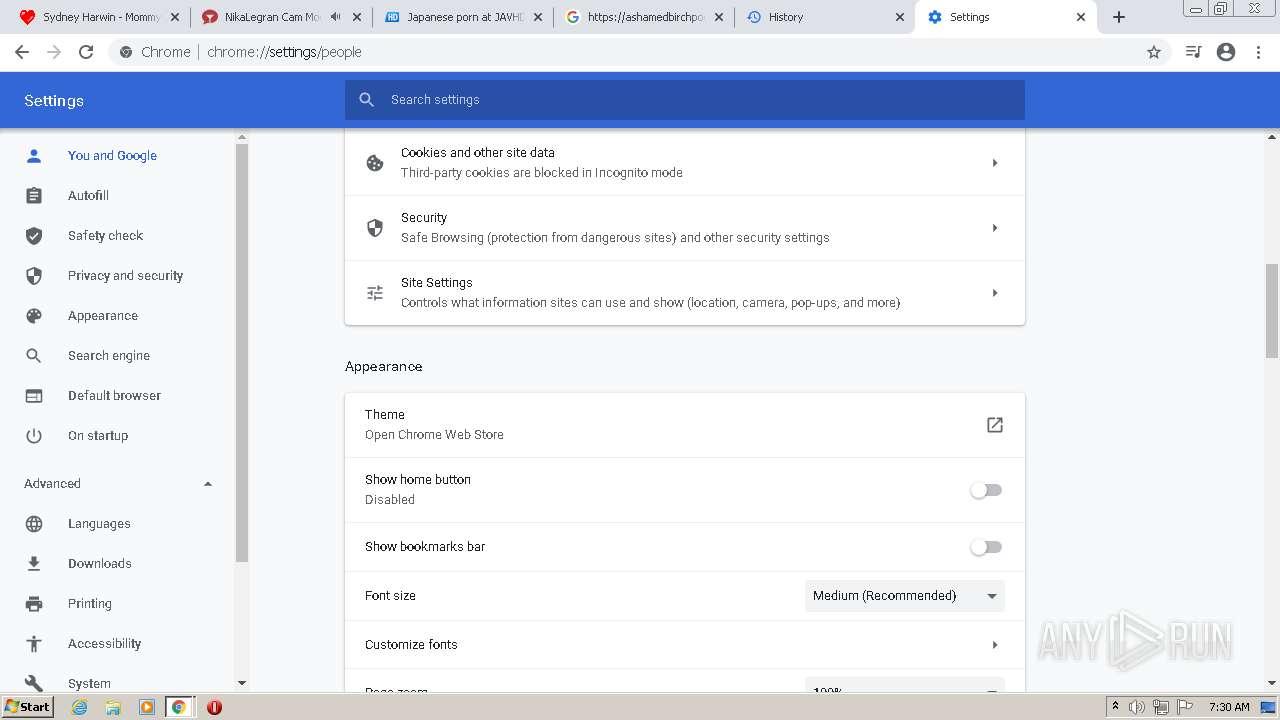Viewport: 1280px width, 720px height.
Task: Open the file explorer folder on taskbar
Action: click(x=113, y=707)
